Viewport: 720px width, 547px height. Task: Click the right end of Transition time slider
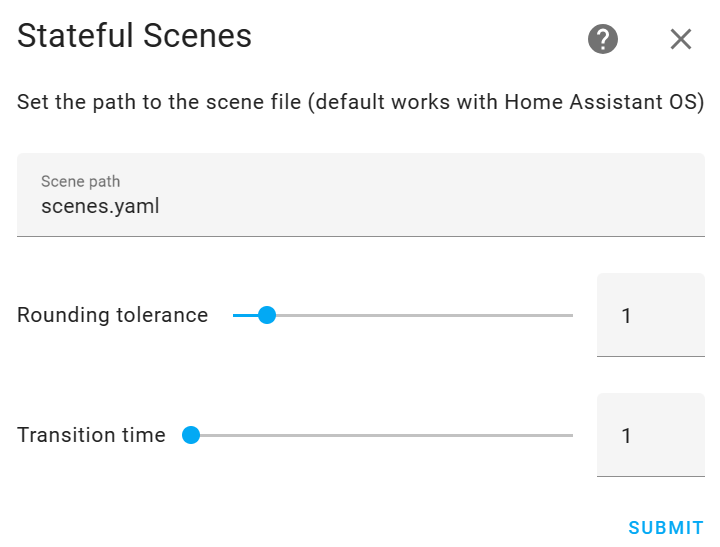[571, 435]
